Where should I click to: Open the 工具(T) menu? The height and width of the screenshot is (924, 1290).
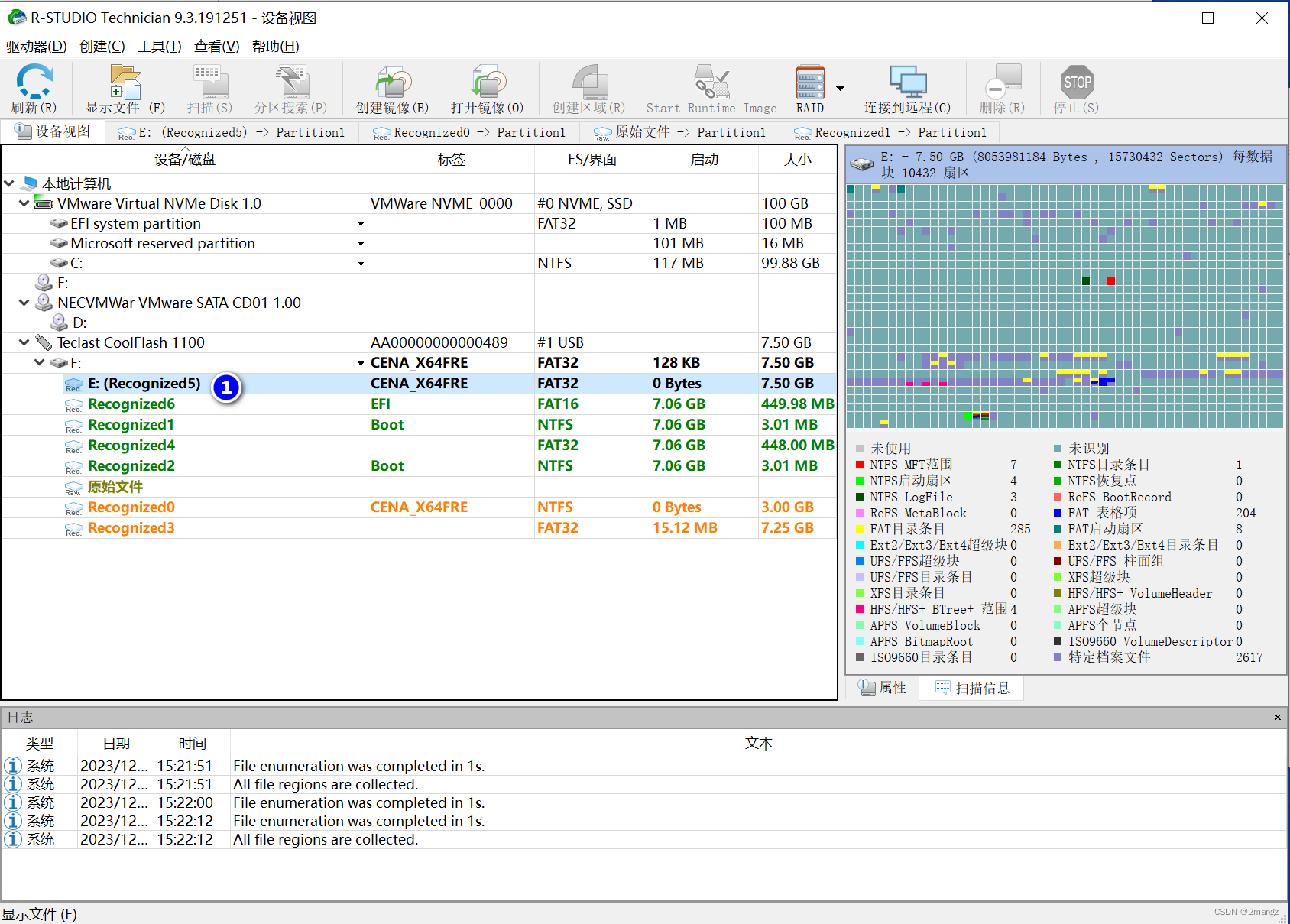coord(160,47)
